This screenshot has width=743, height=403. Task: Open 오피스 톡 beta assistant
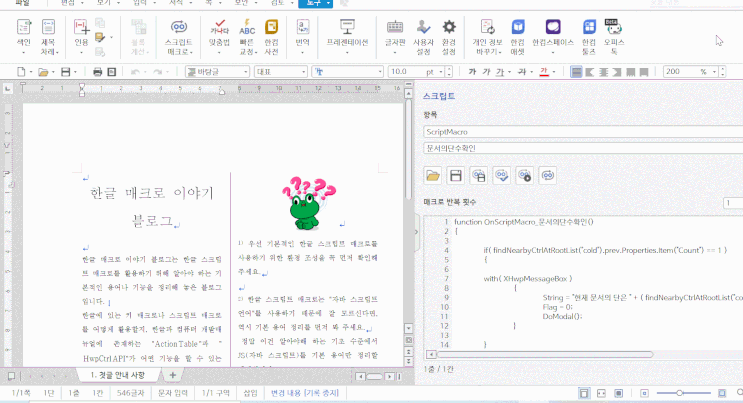[614, 37]
